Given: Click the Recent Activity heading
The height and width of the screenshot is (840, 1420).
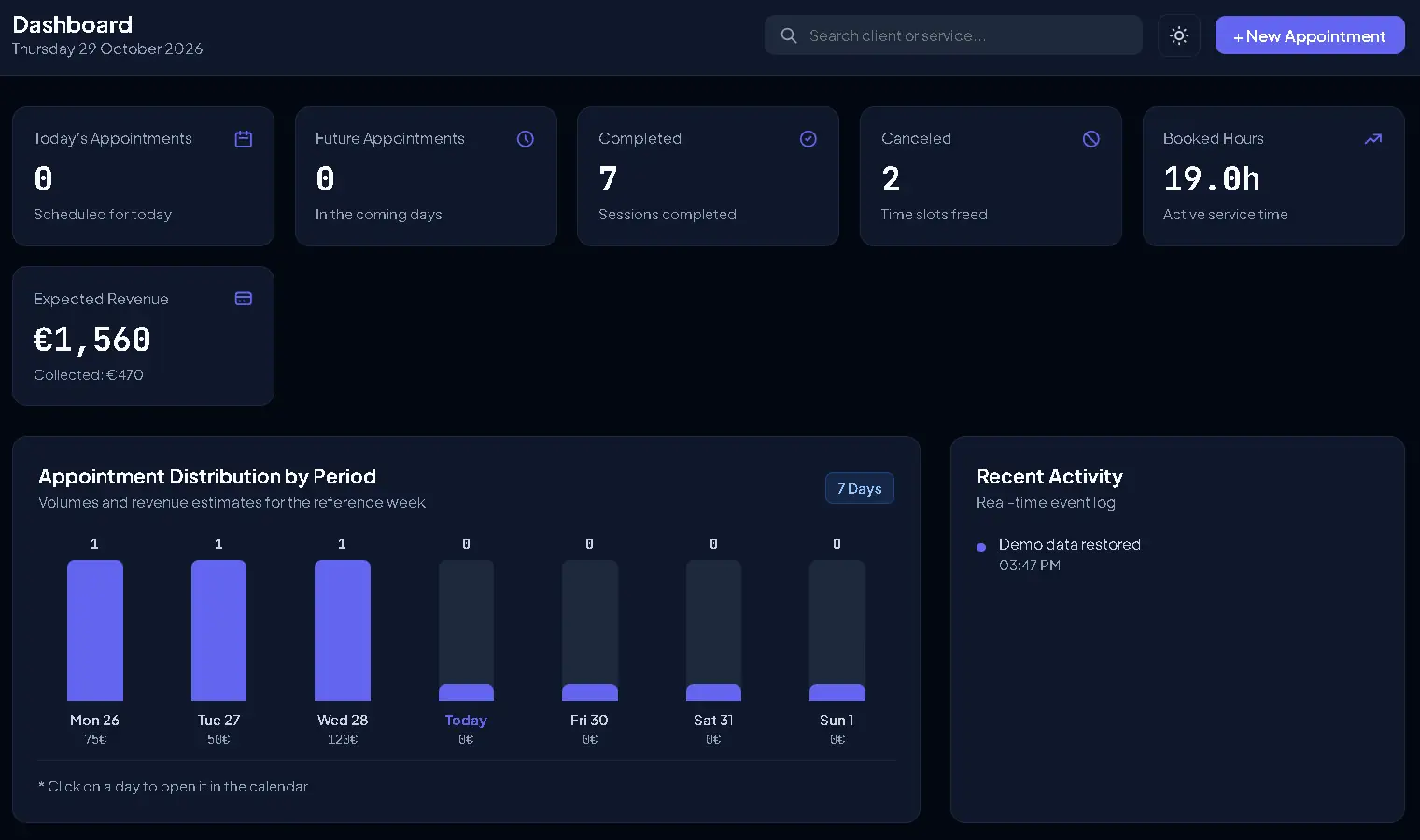Looking at the screenshot, I should (1049, 476).
